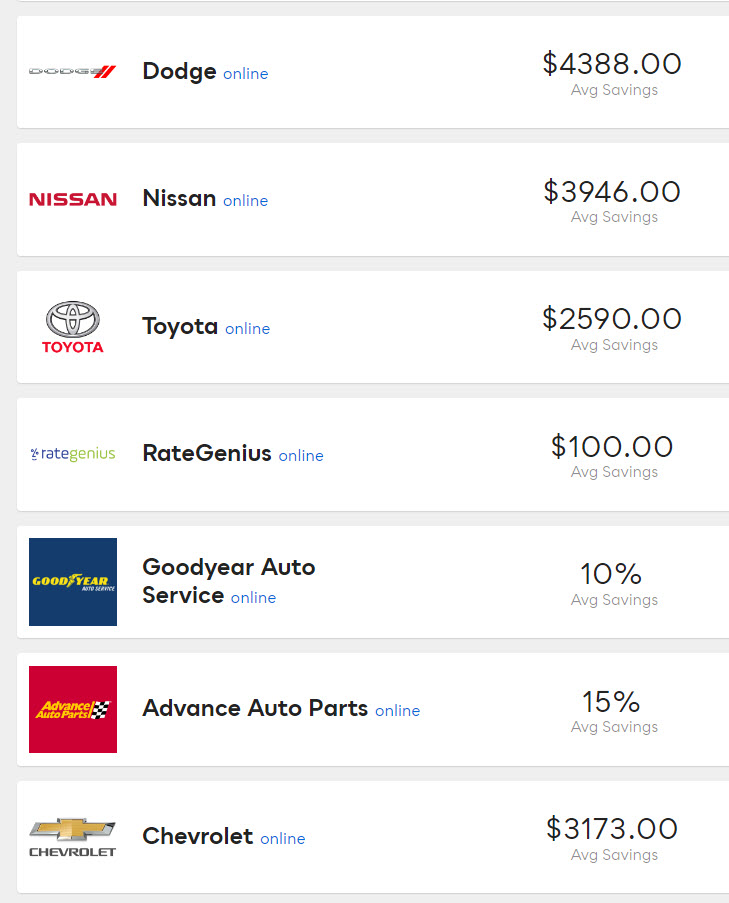Screen dimensions: 729x903
Task: Open the Toyota emblem logo
Action: 72,327
